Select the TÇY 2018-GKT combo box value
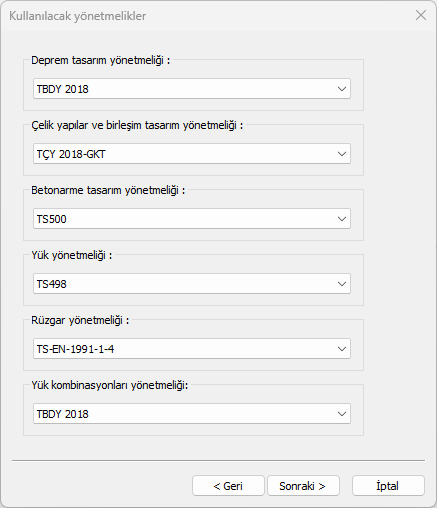The image size is (437, 508). pos(192,154)
